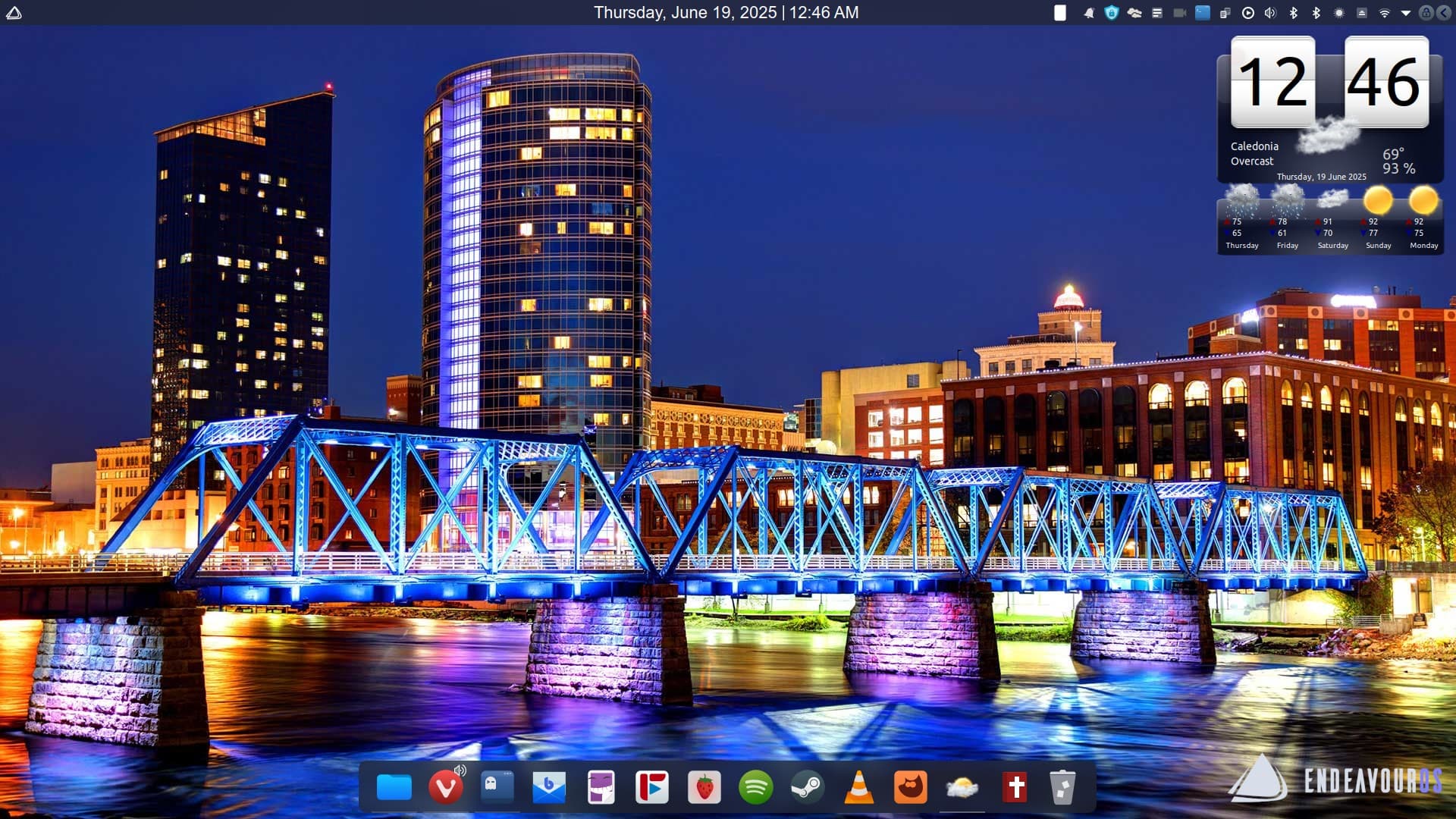Open the trash bin in dock
Image resolution: width=1456 pixels, height=819 pixels.
tap(1062, 787)
